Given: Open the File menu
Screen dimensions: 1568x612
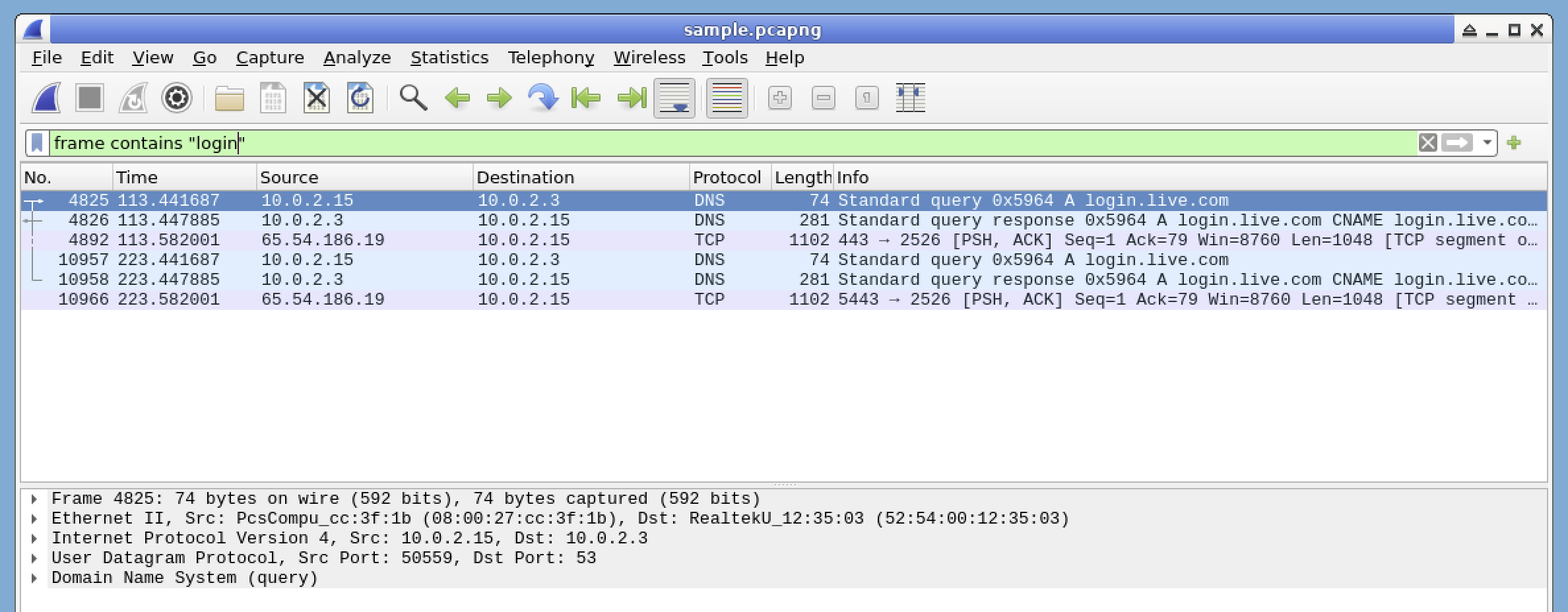Looking at the screenshot, I should pos(47,58).
